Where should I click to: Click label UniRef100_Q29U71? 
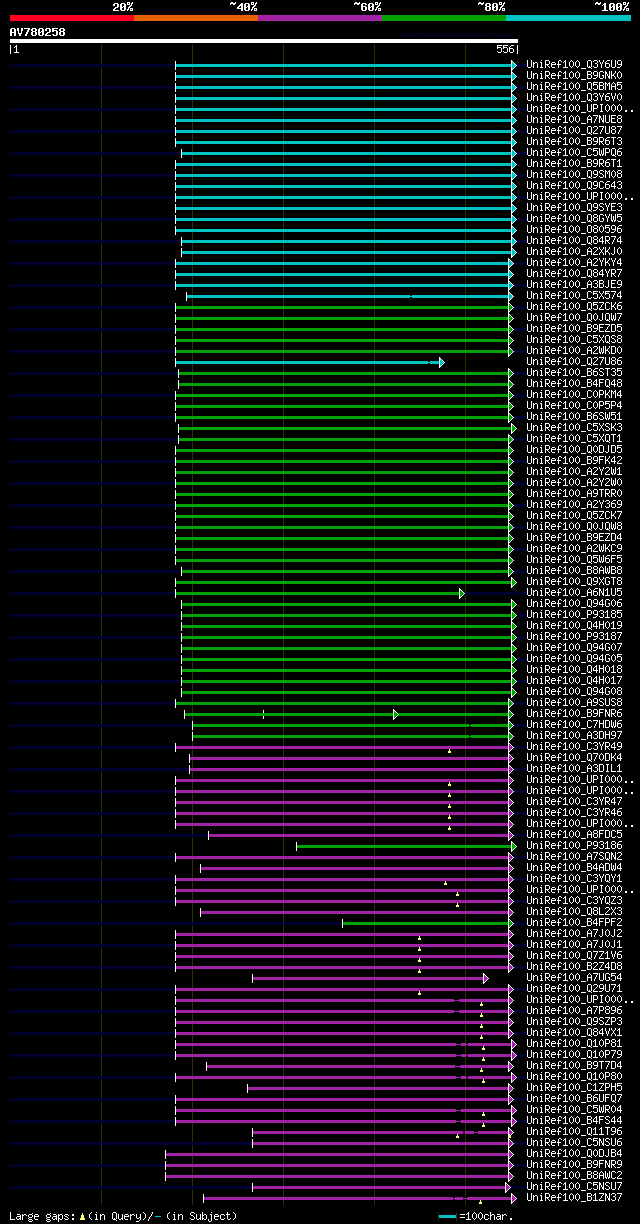[575, 988]
